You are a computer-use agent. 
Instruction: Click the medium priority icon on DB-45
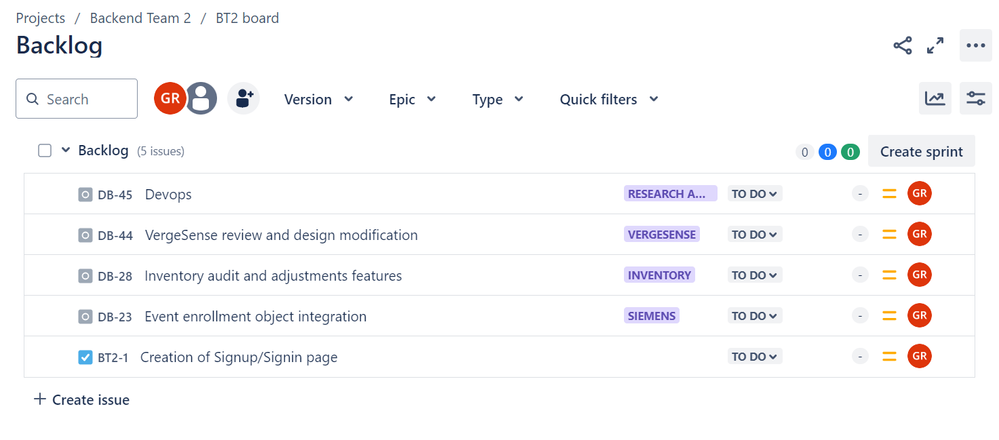coord(889,194)
